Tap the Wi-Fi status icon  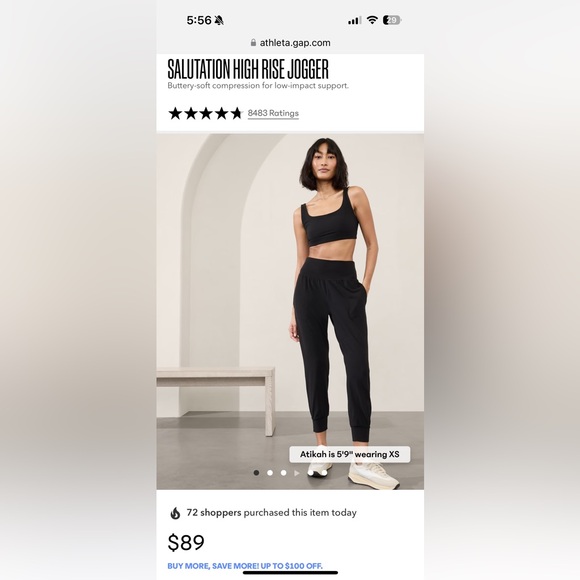[x=372, y=20]
